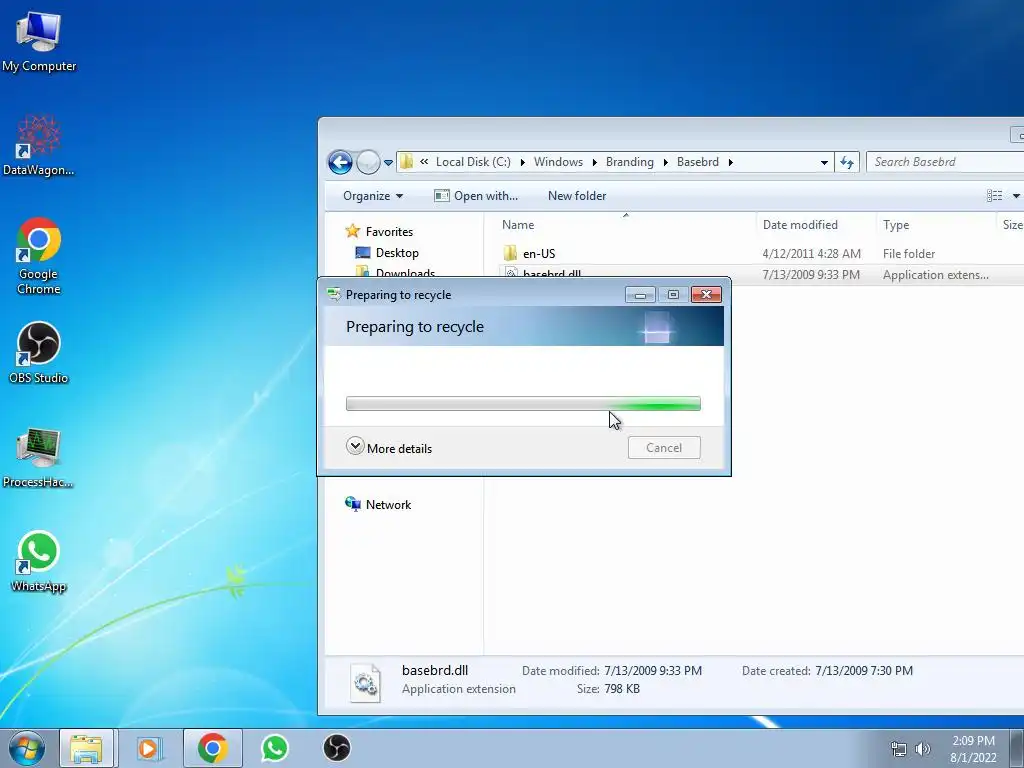Close the Preparing to recycle dialog

[x=706, y=295]
